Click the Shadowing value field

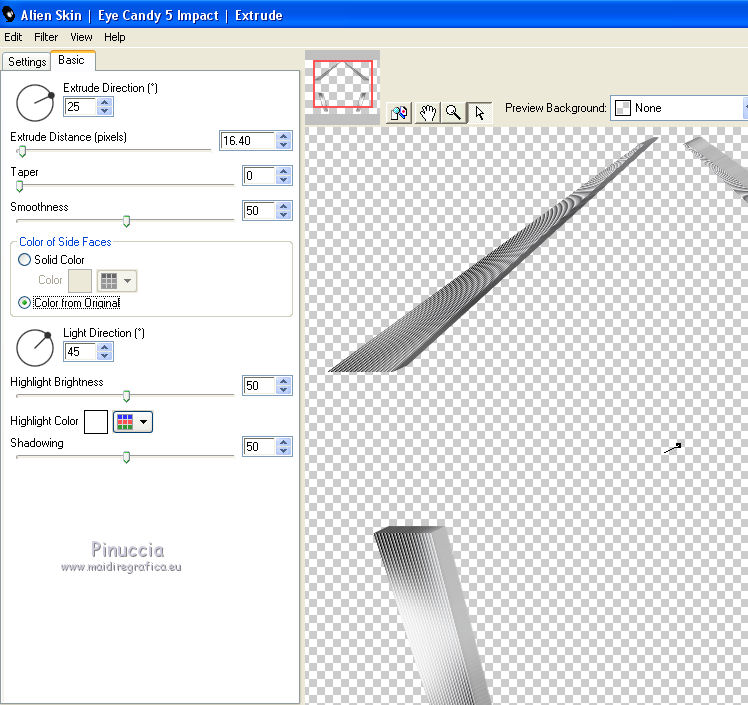259,446
